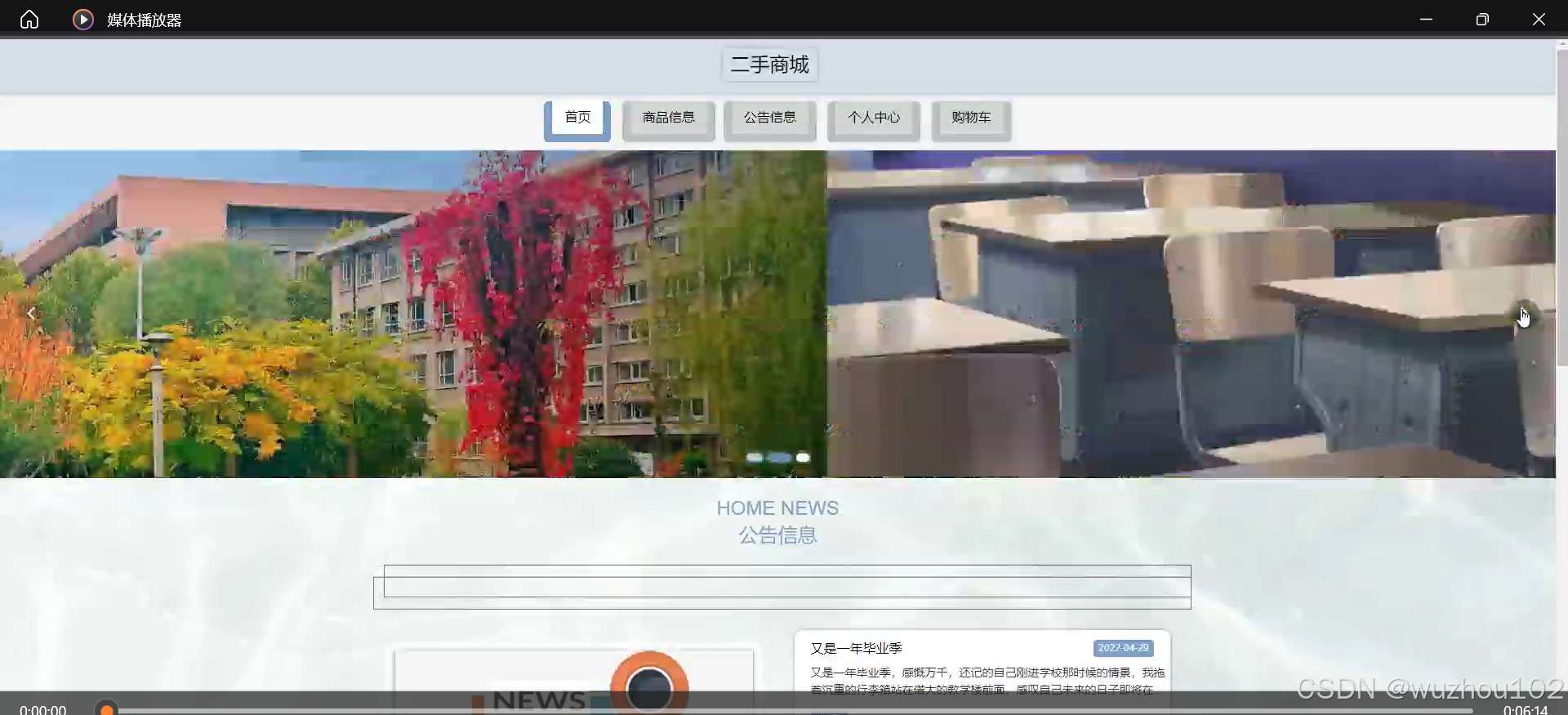This screenshot has width=1568, height=715.
Task: Click the 0:06:14 total duration label
Action: (1525, 709)
